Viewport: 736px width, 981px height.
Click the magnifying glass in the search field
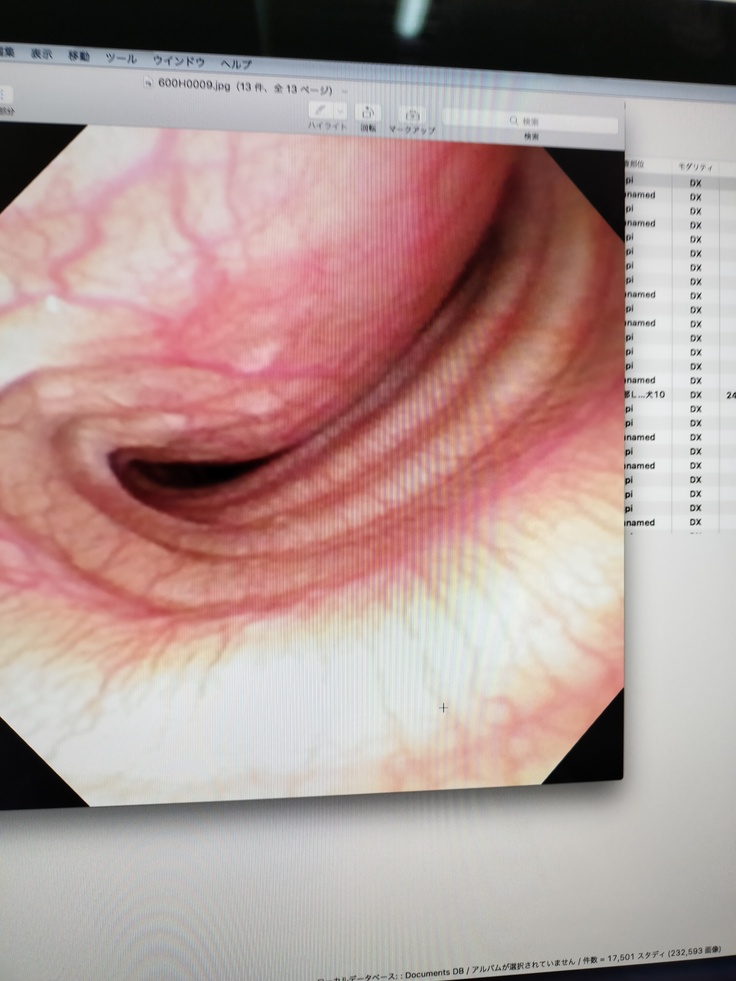514,120
